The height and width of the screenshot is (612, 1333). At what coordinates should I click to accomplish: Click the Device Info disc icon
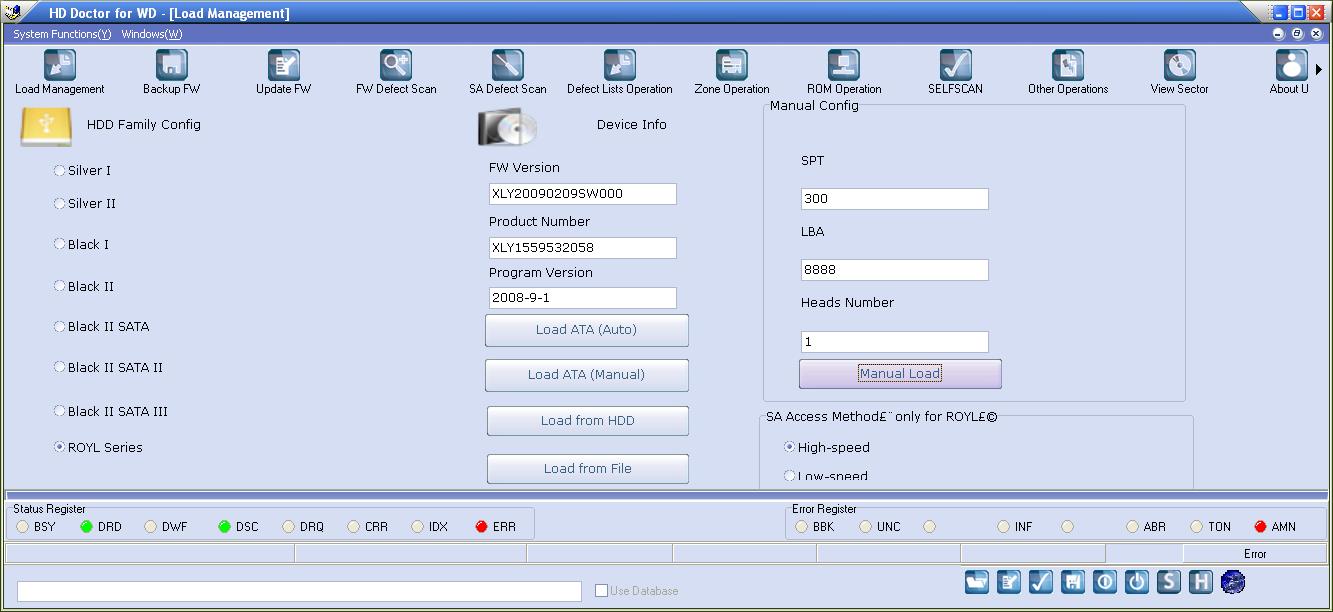(x=507, y=127)
